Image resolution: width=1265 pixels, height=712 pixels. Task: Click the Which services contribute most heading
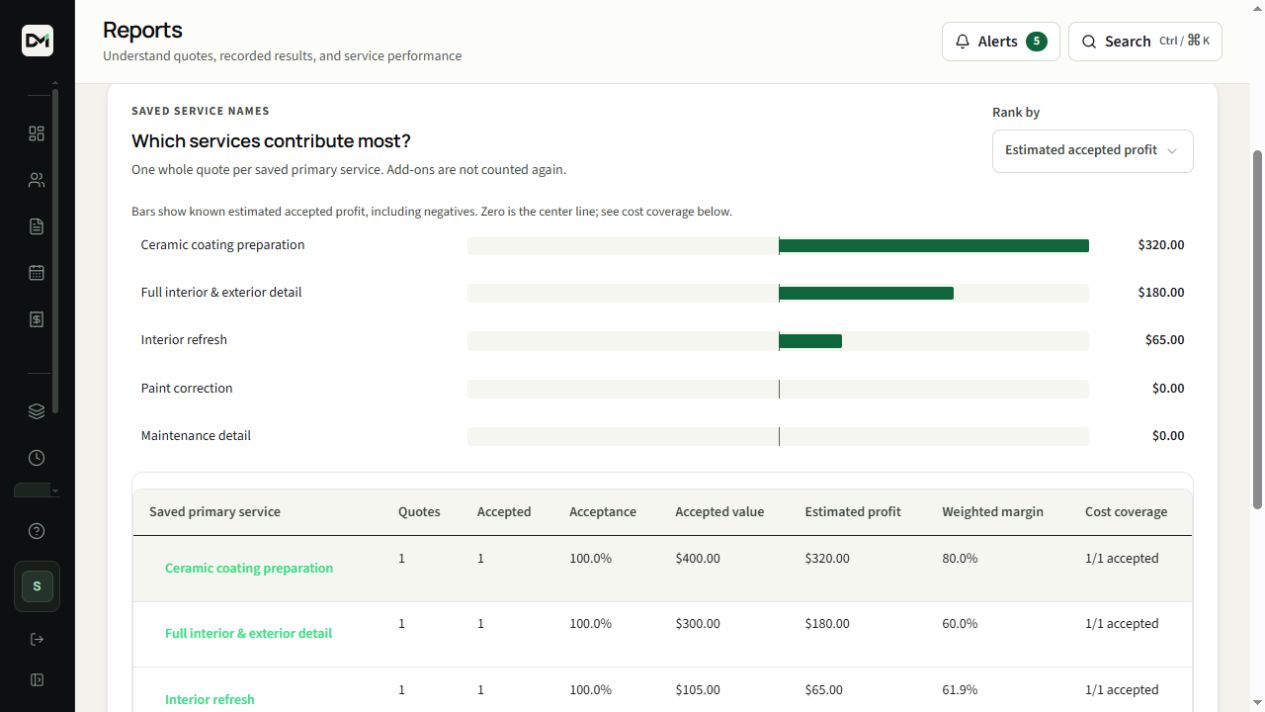[x=271, y=141]
